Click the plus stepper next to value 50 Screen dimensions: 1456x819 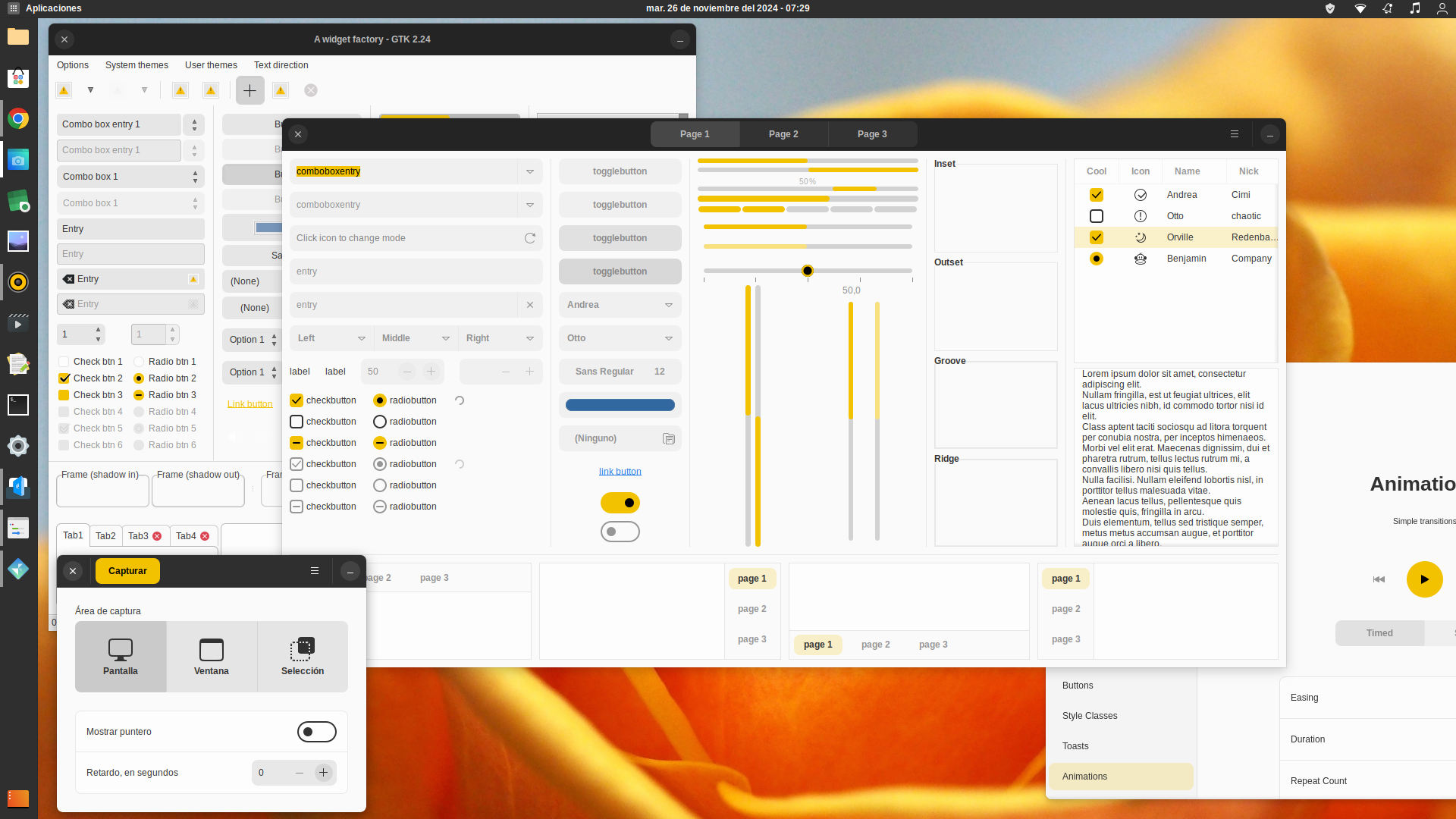(431, 372)
